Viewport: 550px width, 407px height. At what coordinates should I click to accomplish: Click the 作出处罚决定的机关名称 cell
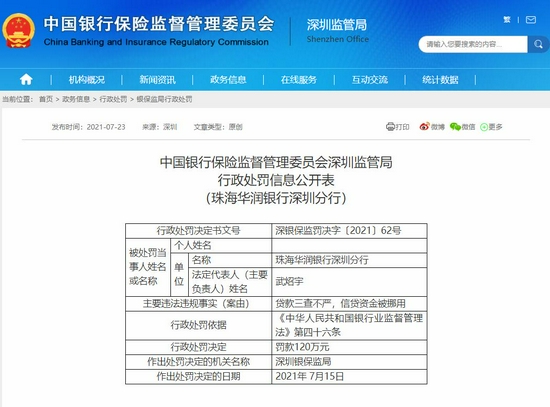(x=199, y=362)
